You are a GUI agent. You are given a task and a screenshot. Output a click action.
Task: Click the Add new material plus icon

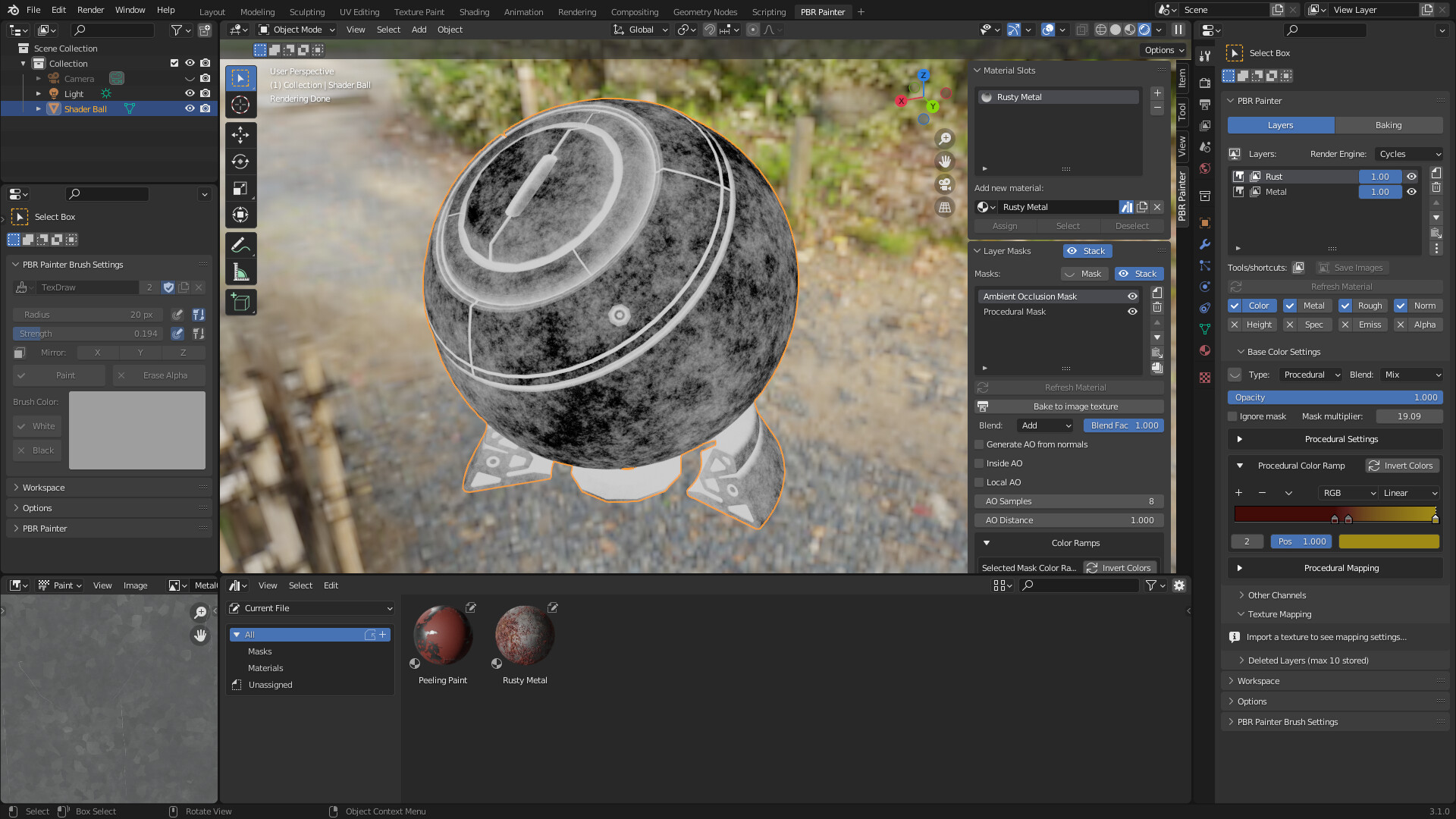click(1157, 93)
